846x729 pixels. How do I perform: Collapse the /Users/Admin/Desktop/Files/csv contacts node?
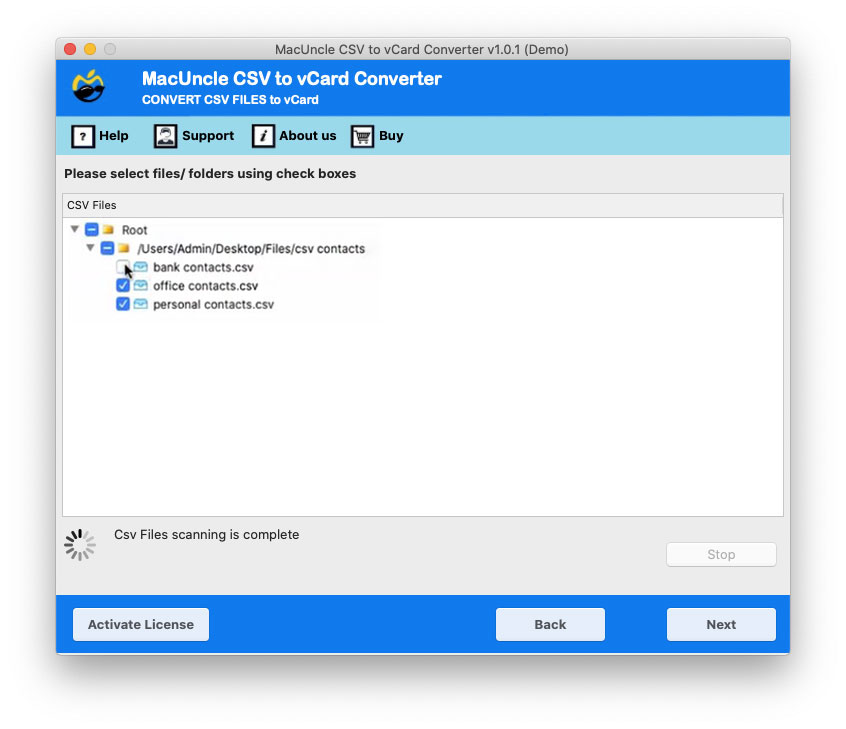click(x=90, y=248)
